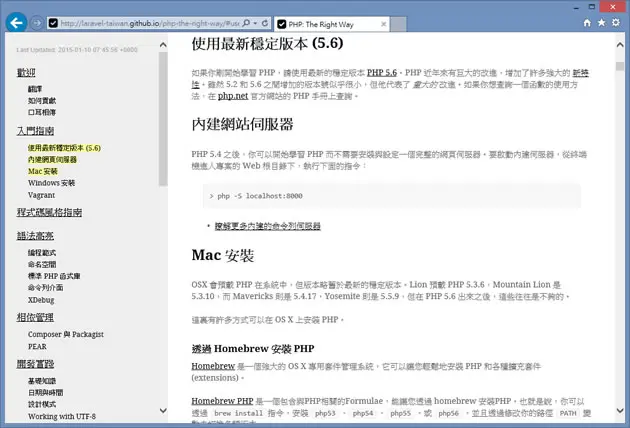Click the site favicon in address bar
The image size is (630, 428).
pos(53,23)
